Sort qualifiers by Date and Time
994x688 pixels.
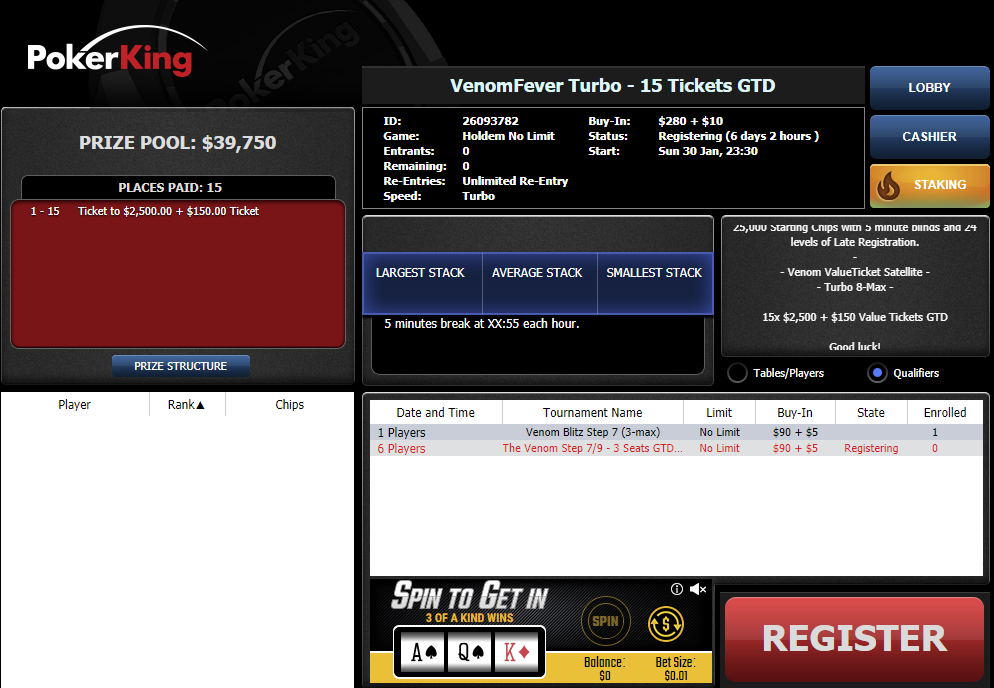[436, 412]
